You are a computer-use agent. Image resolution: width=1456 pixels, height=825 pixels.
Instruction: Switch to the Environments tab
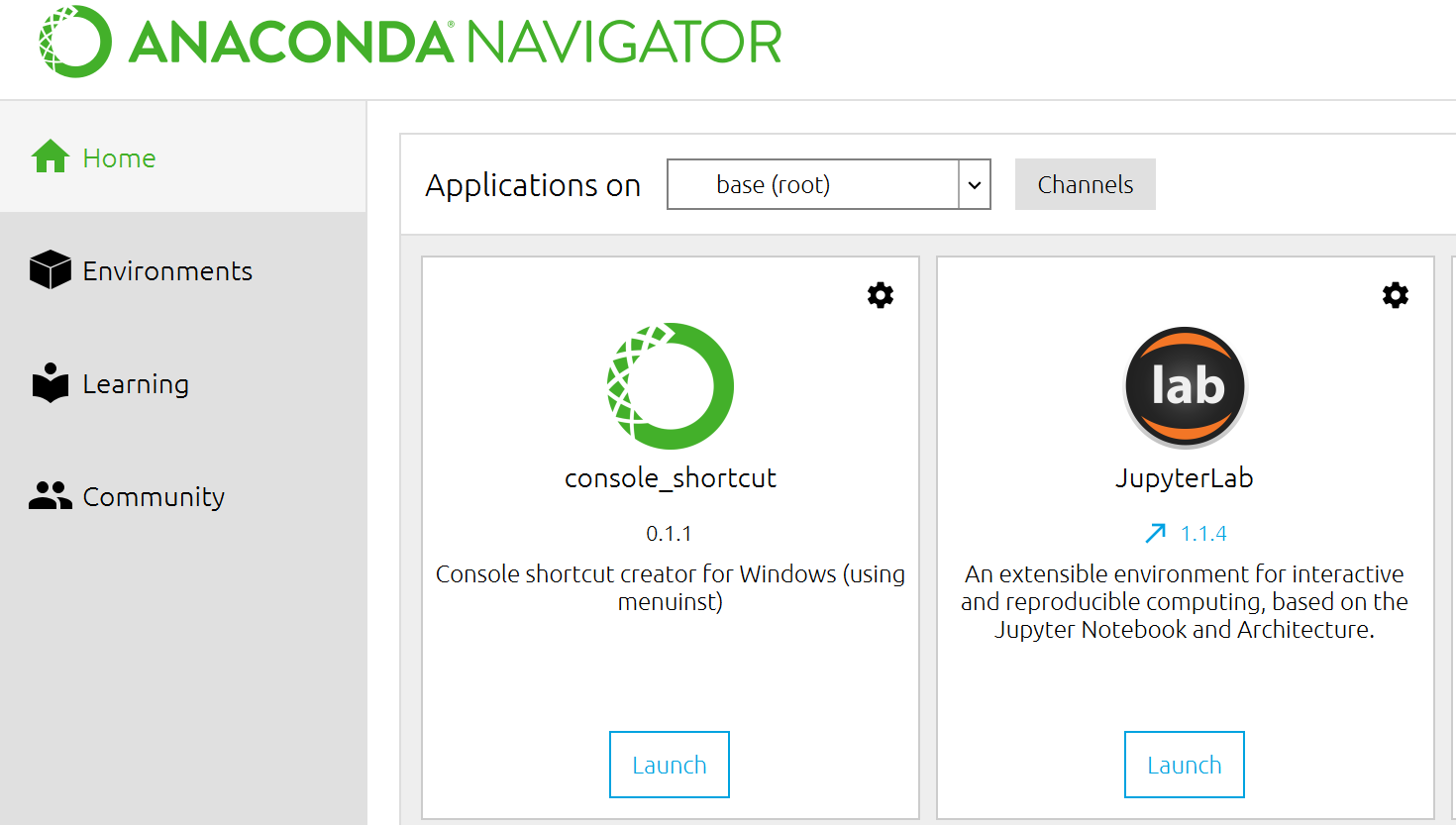(167, 271)
